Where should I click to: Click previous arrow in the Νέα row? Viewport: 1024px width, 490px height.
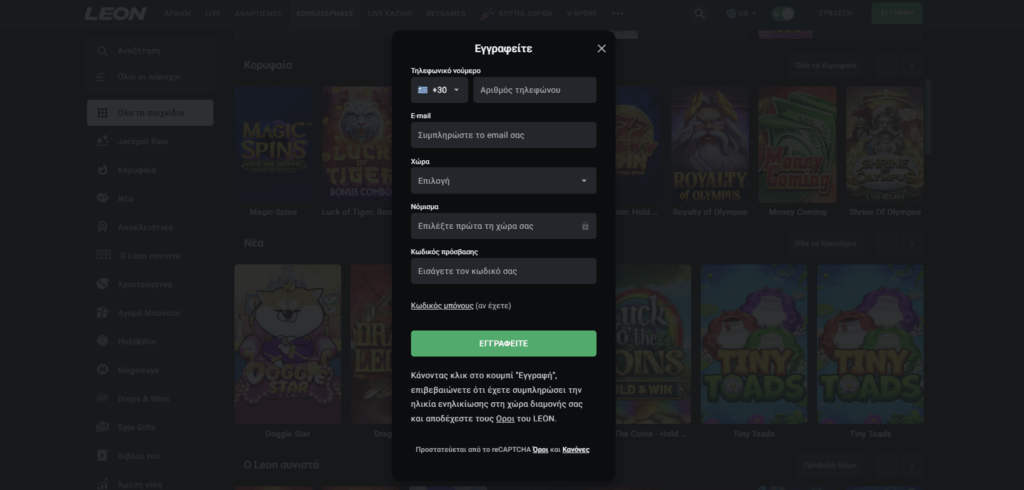pyautogui.click(x=886, y=243)
